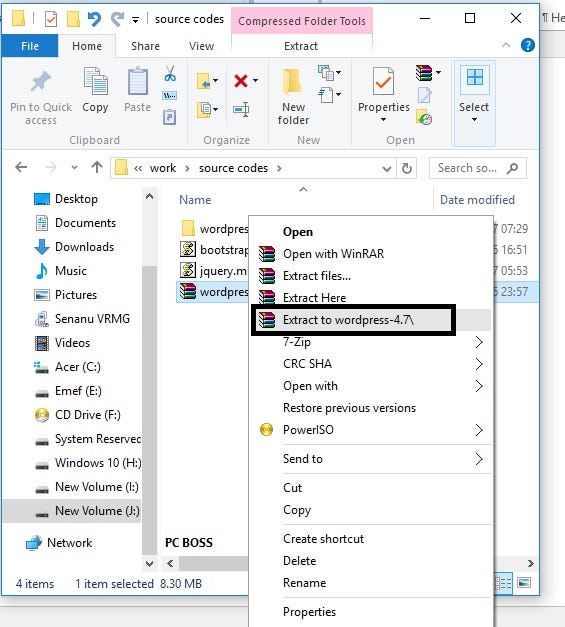Click the Copy to folder icon
Screen dimensions: 565x627
pos(204,110)
